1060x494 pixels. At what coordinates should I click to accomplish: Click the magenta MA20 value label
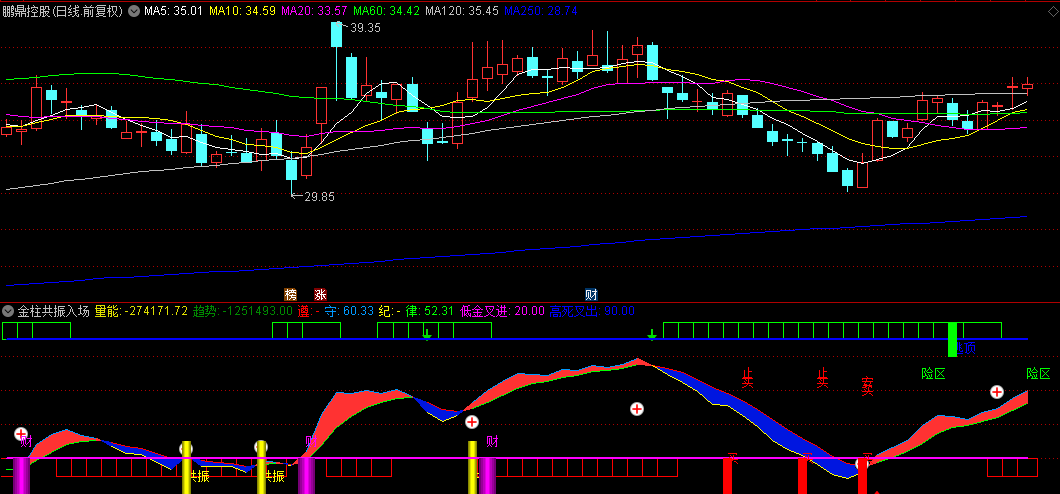pyautogui.click(x=314, y=11)
